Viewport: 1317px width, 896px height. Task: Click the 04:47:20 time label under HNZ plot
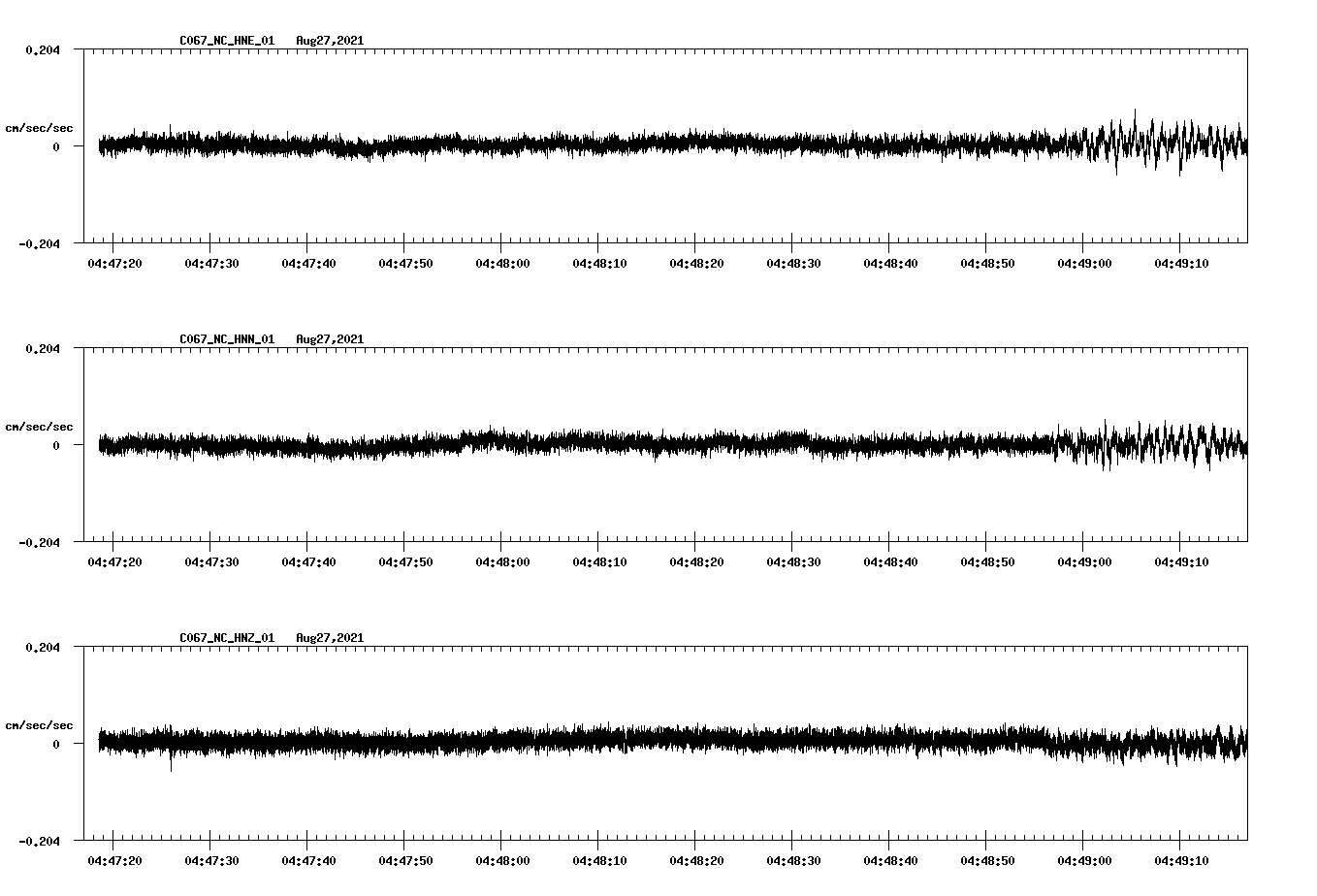(114, 860)
